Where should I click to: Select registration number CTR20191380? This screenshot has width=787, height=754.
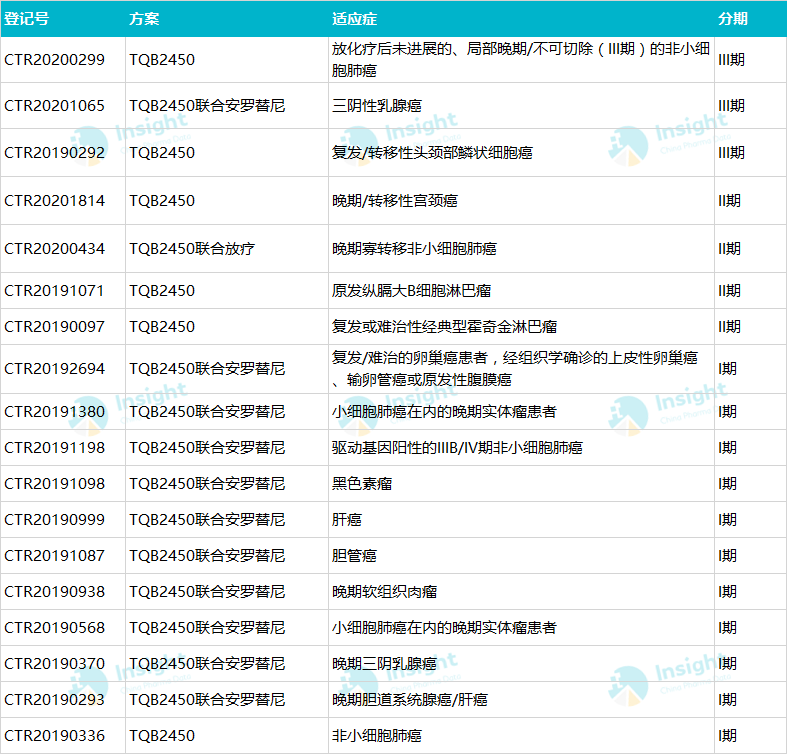click(54, 412)
